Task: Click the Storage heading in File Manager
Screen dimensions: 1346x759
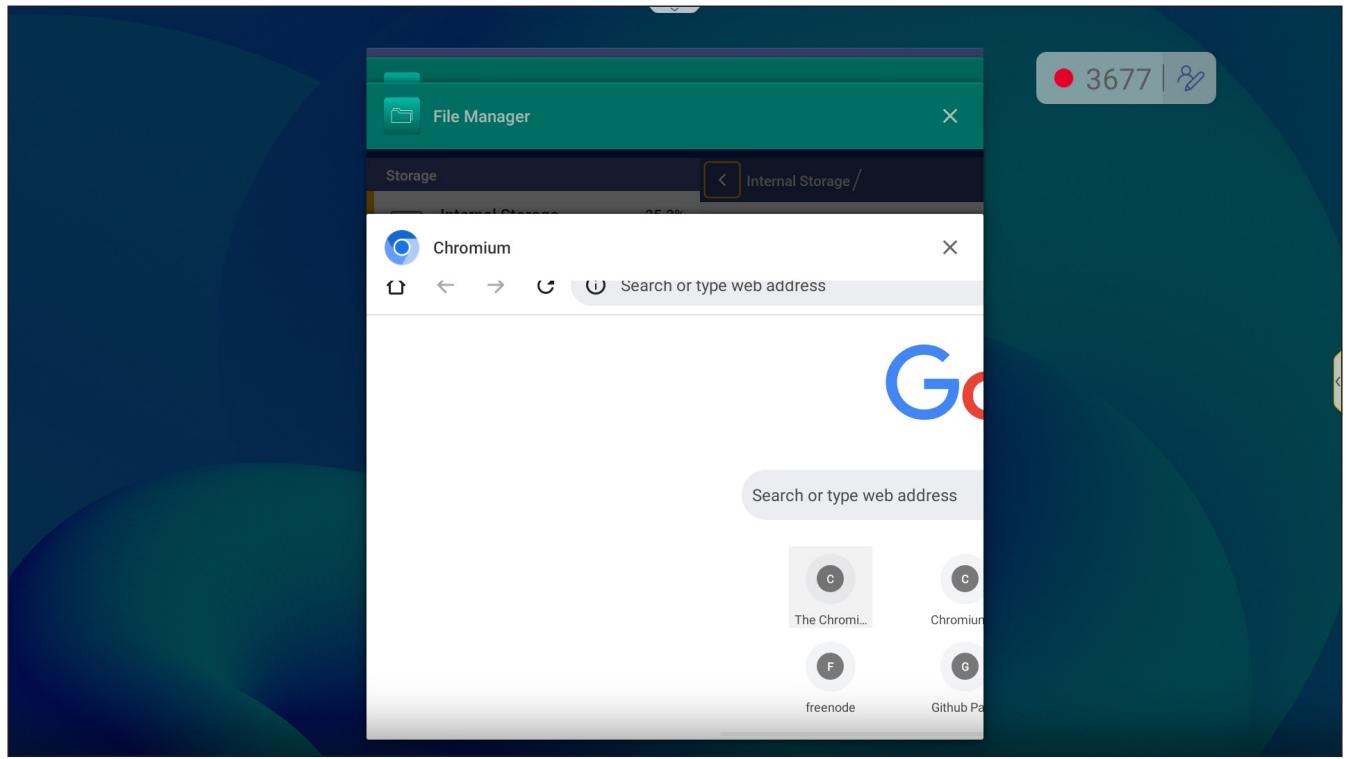Action: pos(411,175)
